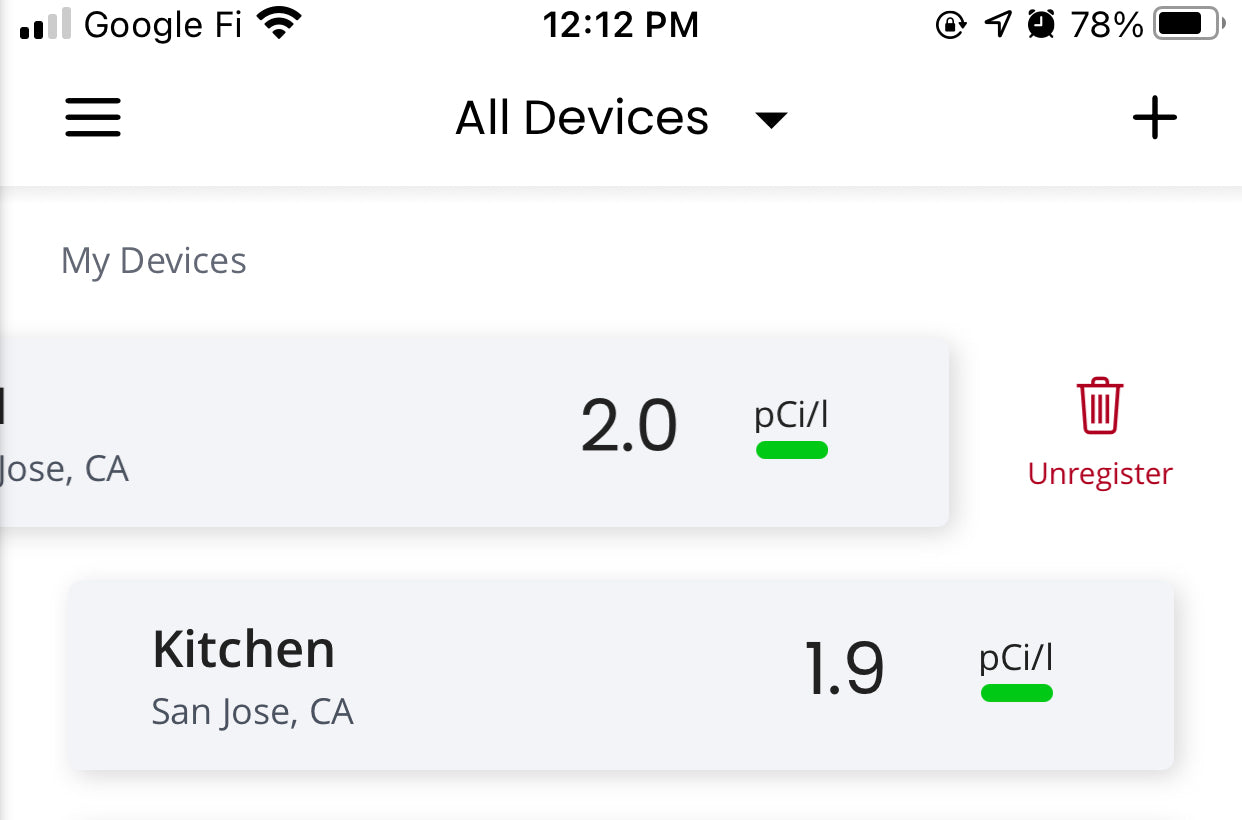Image resolution: width=1242 pixels, height=820 pixels.
Task: Open the hamburger menu
Action: point(93,118)
